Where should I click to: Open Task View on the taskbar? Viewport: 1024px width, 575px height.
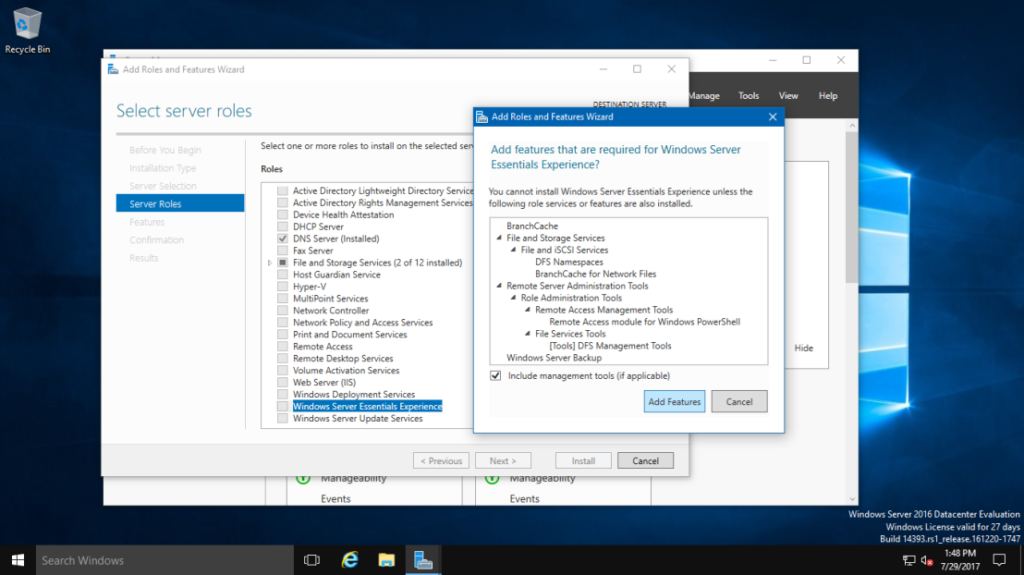(x=312, y=560)
